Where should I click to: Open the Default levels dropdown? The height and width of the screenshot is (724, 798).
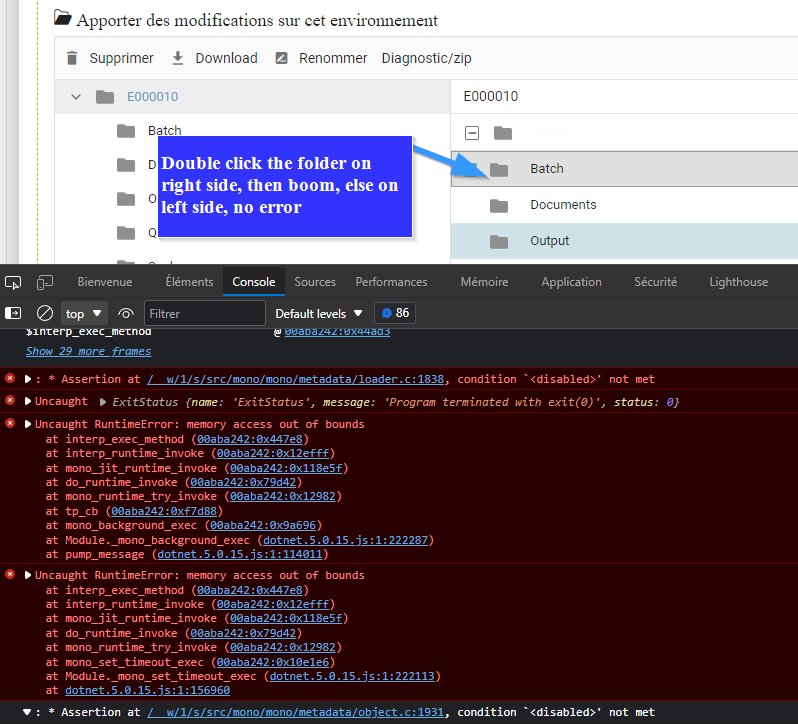coord(319,313)
